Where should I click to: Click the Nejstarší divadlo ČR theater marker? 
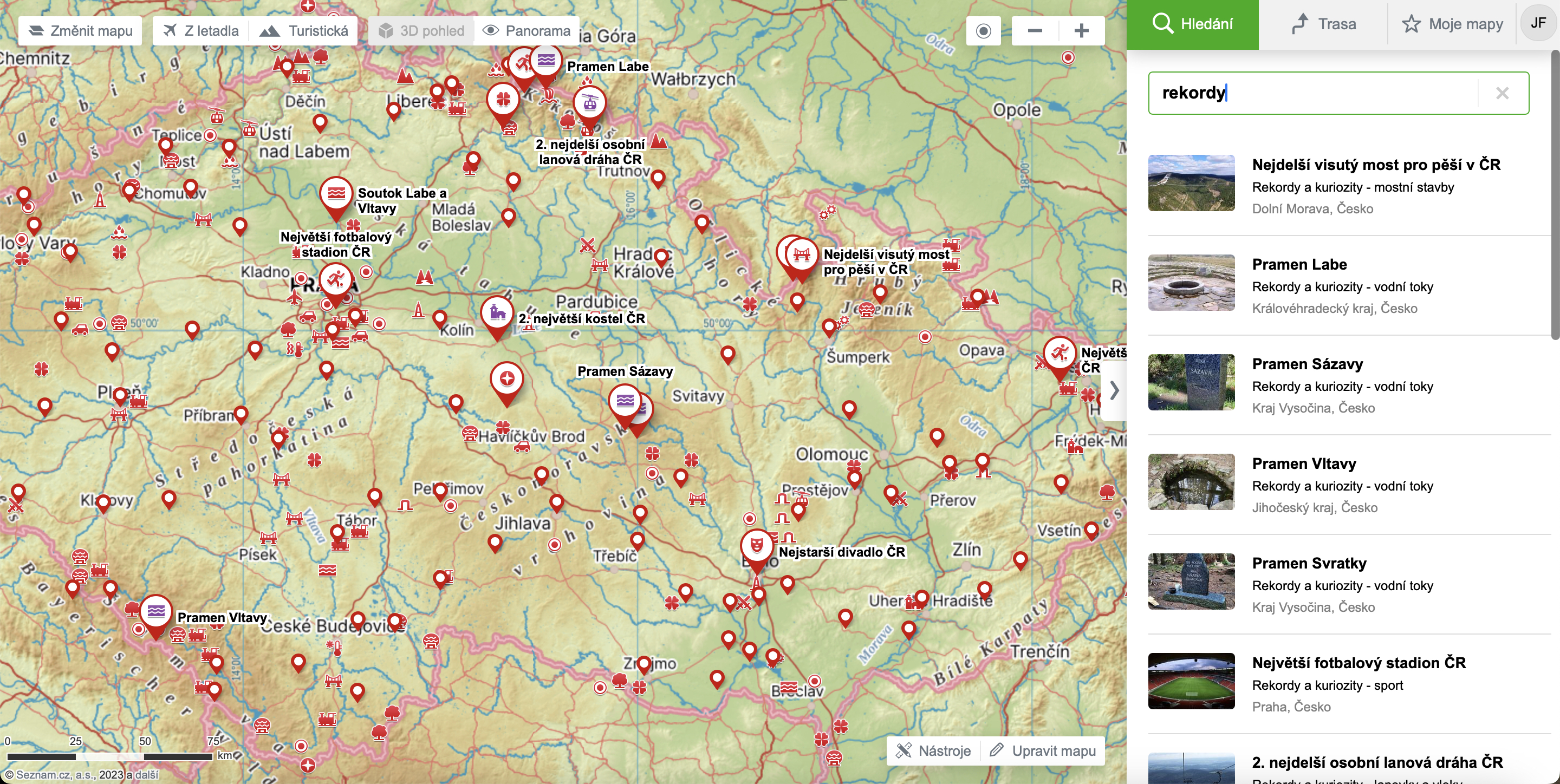click(x=756, y=546)
